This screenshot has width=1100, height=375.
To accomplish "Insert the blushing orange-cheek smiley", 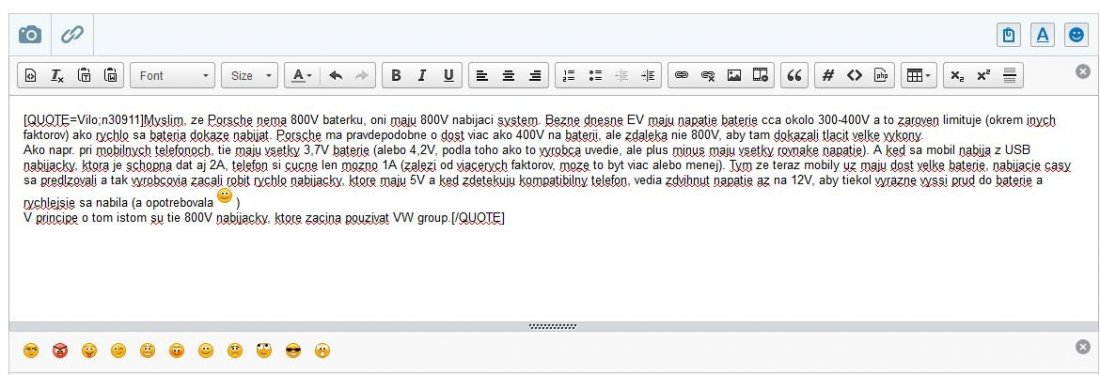I will tap(177, 350).
